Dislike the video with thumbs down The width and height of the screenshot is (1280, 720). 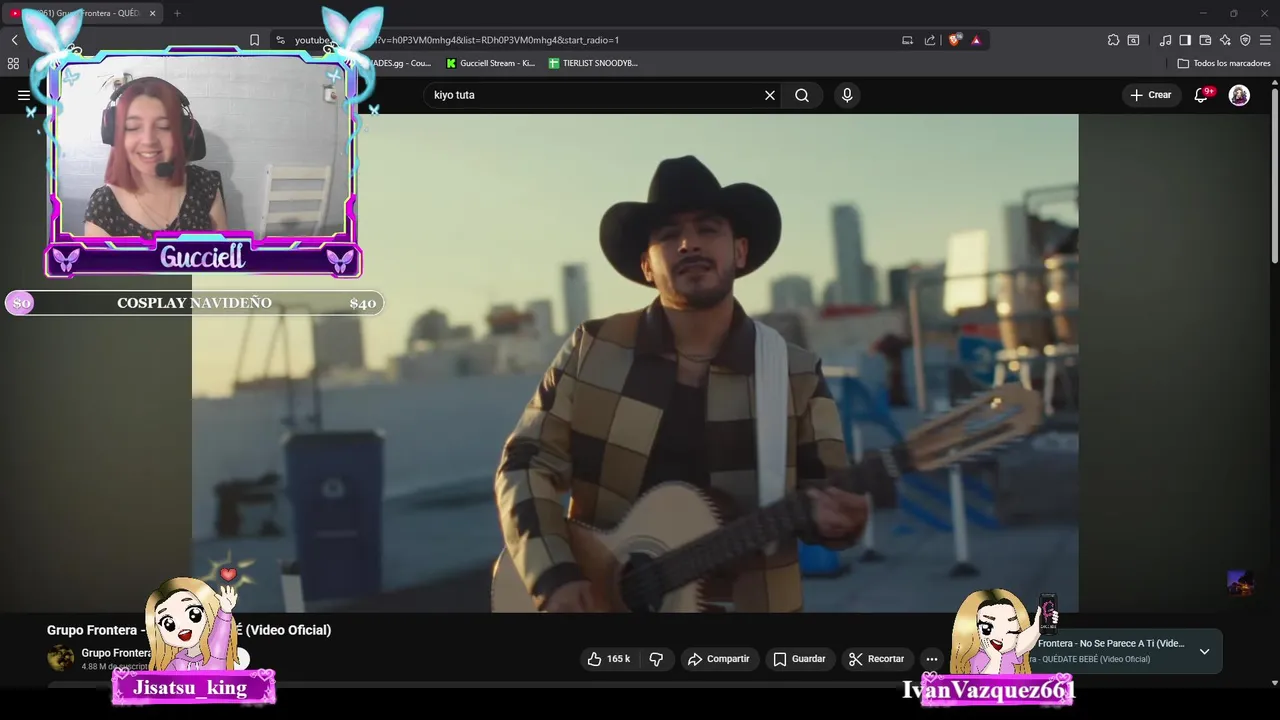[x=657, y=659]
